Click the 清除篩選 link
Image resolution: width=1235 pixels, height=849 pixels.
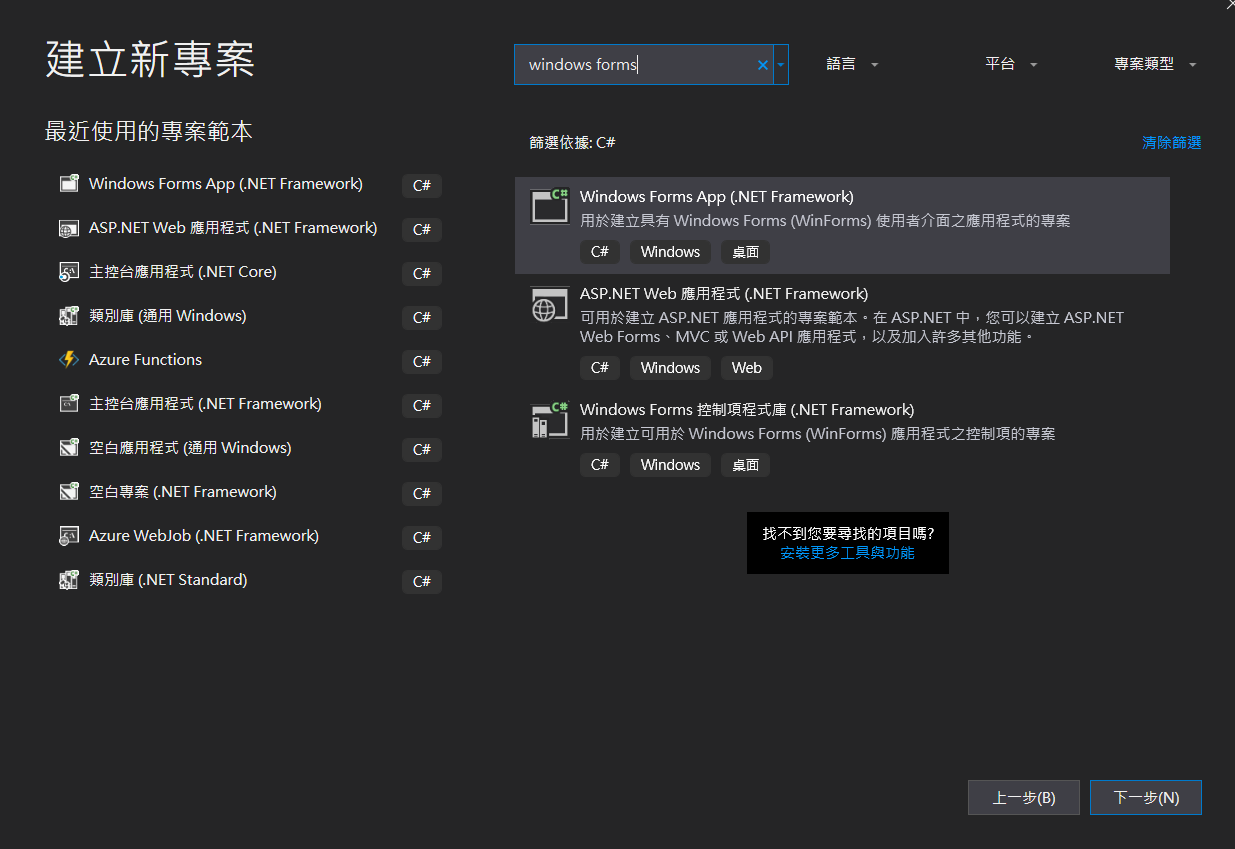pos(1172,143)
